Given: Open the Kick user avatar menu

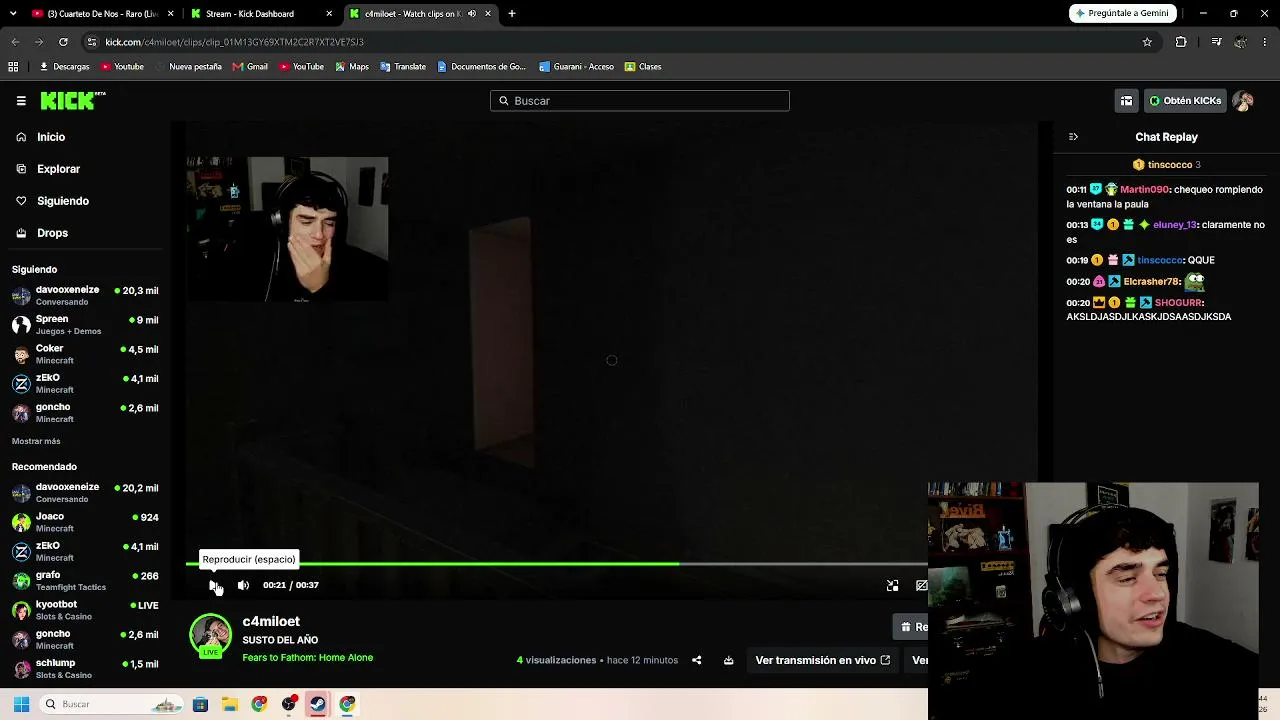Looking at the screenshot, I should click(1243, 100).
